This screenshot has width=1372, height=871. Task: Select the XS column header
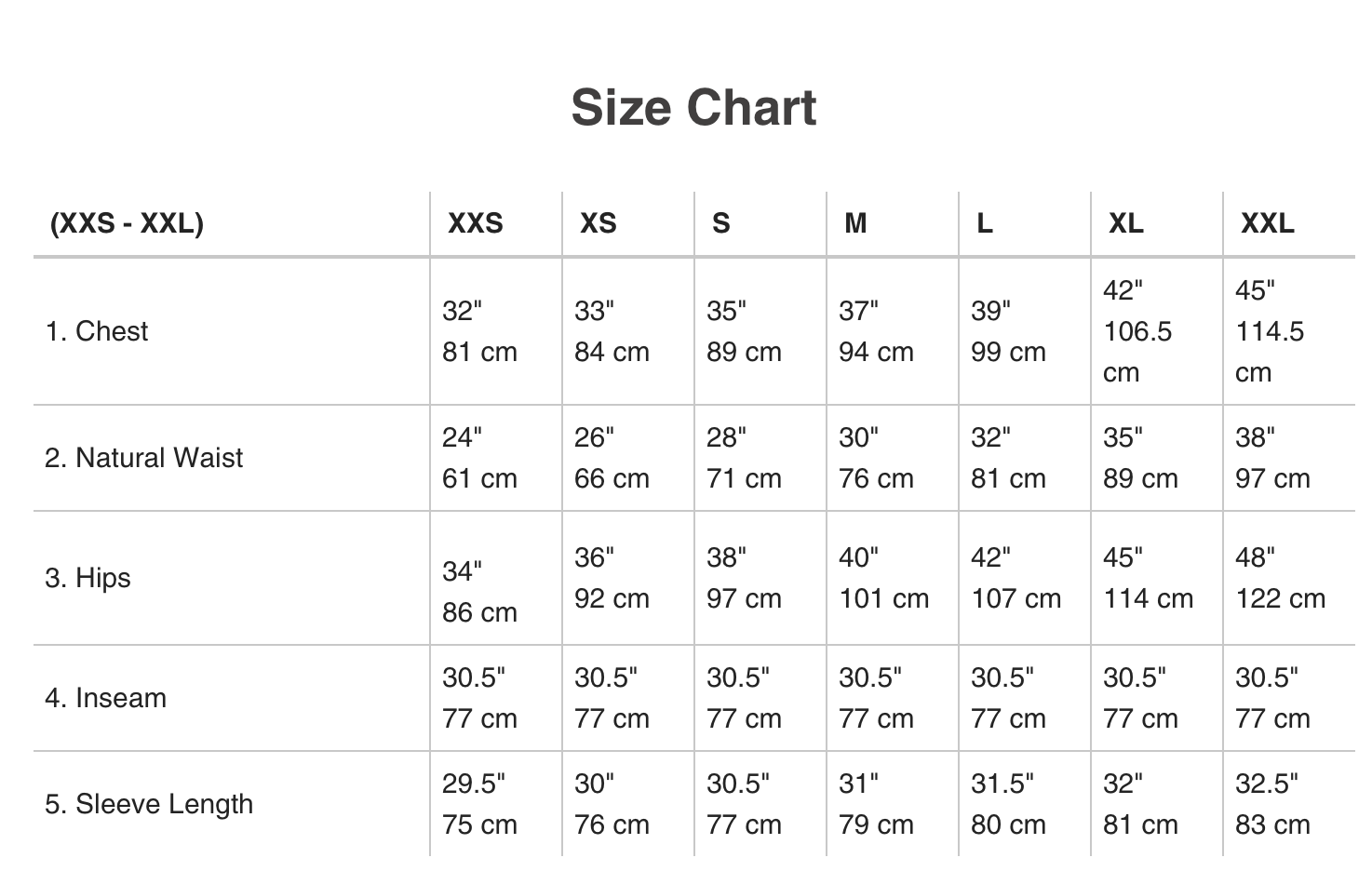click(x=598, y=223)
